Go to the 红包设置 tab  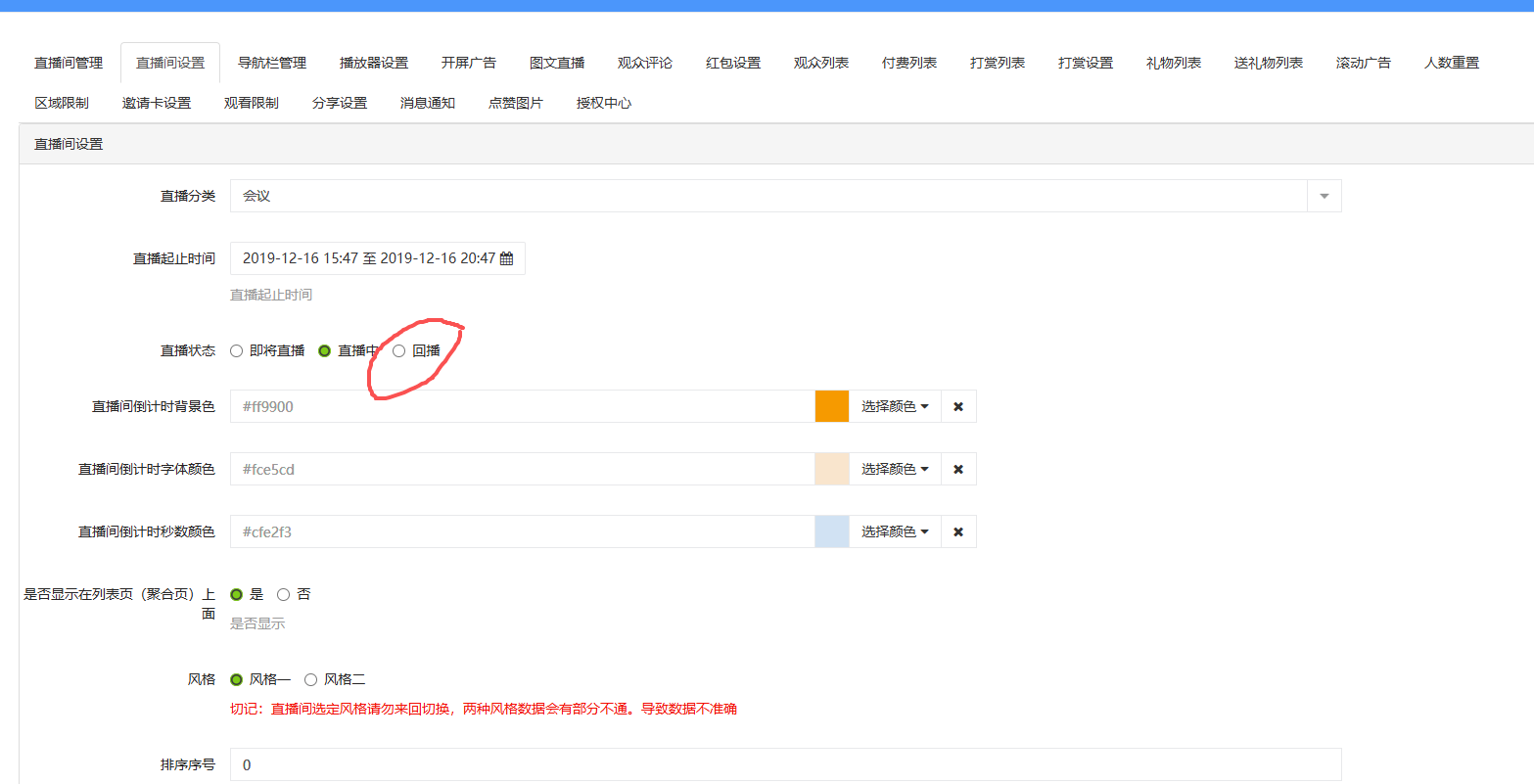tap(733, 63)
